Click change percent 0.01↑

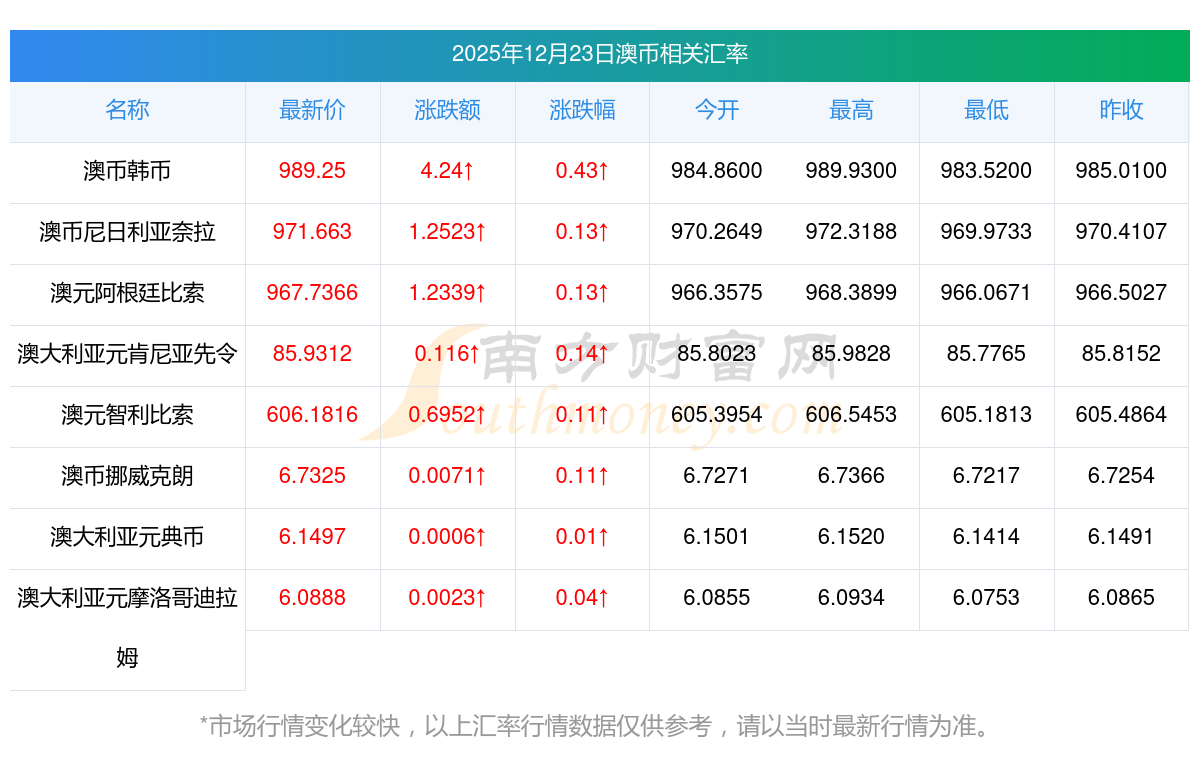(582, 537)
